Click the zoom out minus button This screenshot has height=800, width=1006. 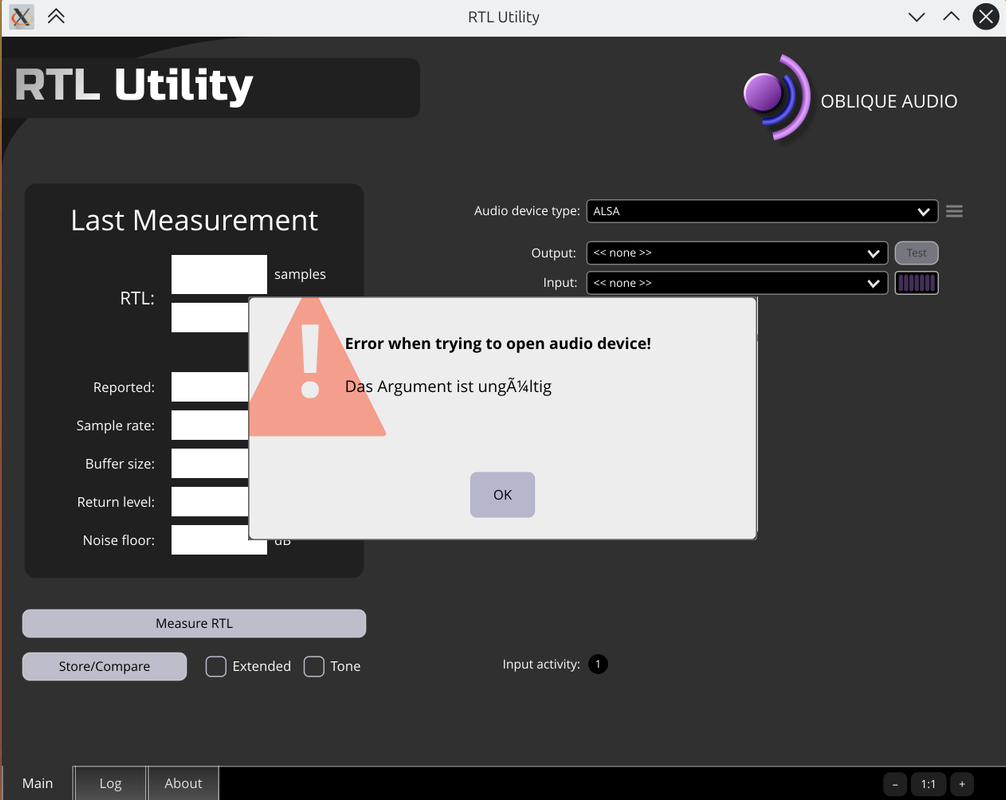click(x=895, y=784)
